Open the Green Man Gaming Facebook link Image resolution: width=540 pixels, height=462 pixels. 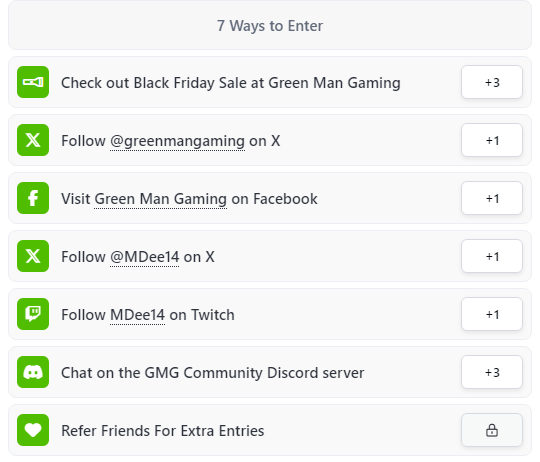(160, 199)
